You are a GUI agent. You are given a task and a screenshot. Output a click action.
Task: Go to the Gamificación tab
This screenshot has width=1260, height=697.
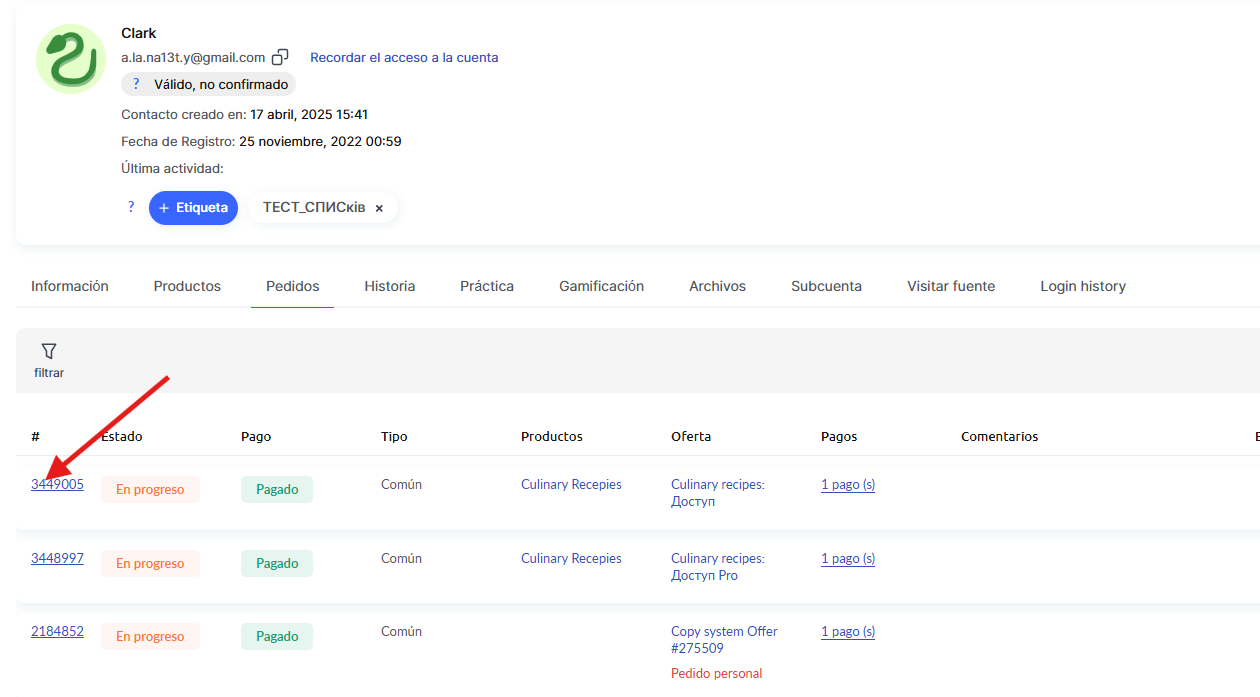point(601,286)
